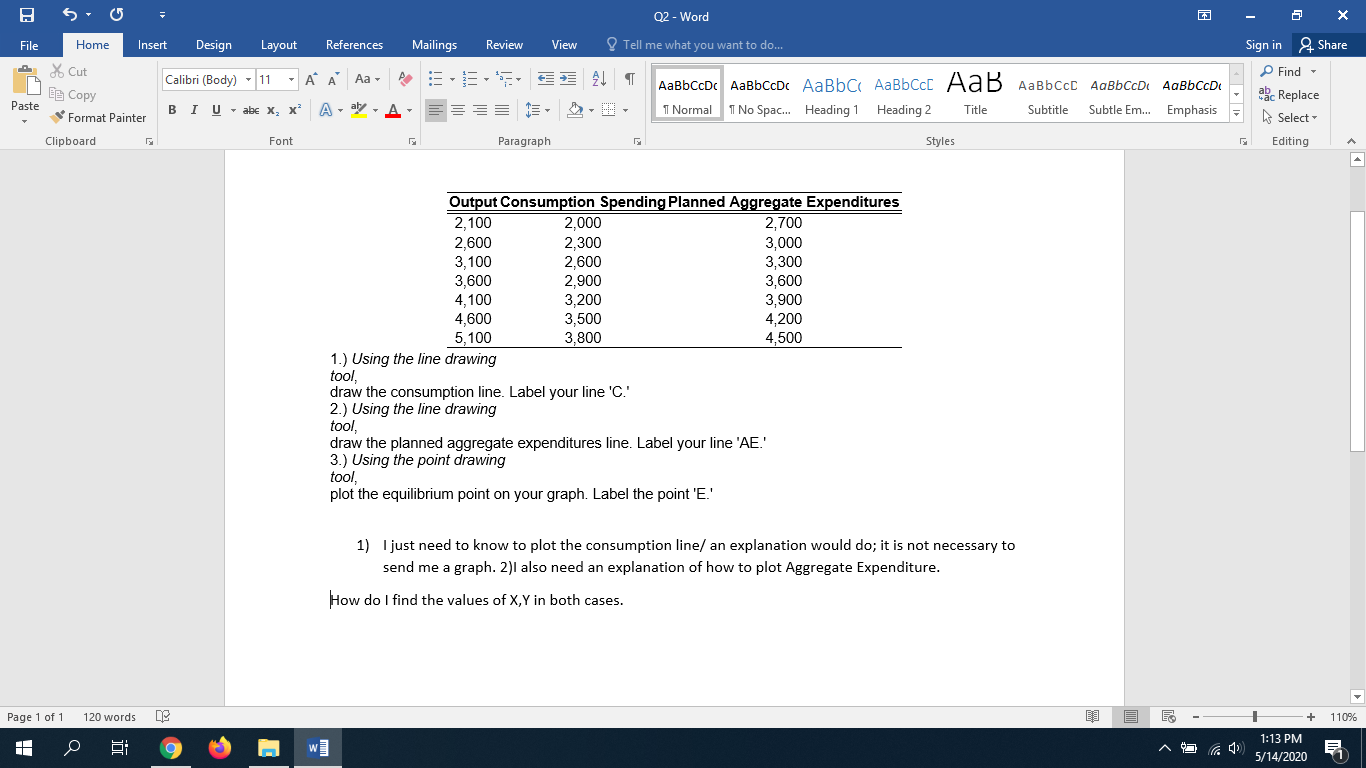This screenshot has height=768, width=1366.
Task: Apply the Format Painter
Action: (x=97, y=117)
